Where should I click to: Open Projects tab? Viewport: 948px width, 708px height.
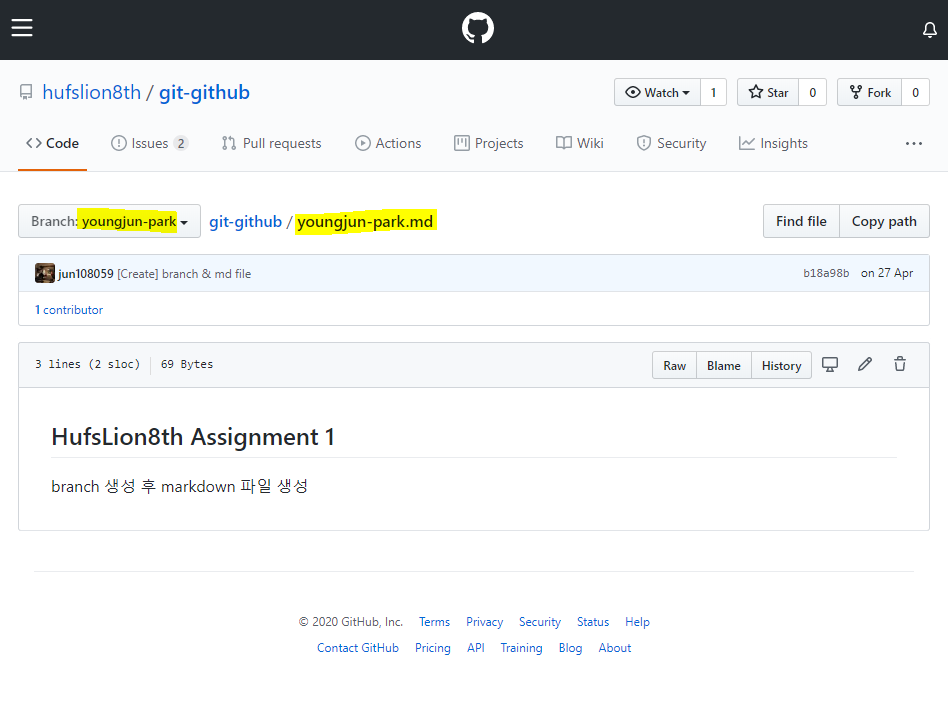[x=489, y=143]
